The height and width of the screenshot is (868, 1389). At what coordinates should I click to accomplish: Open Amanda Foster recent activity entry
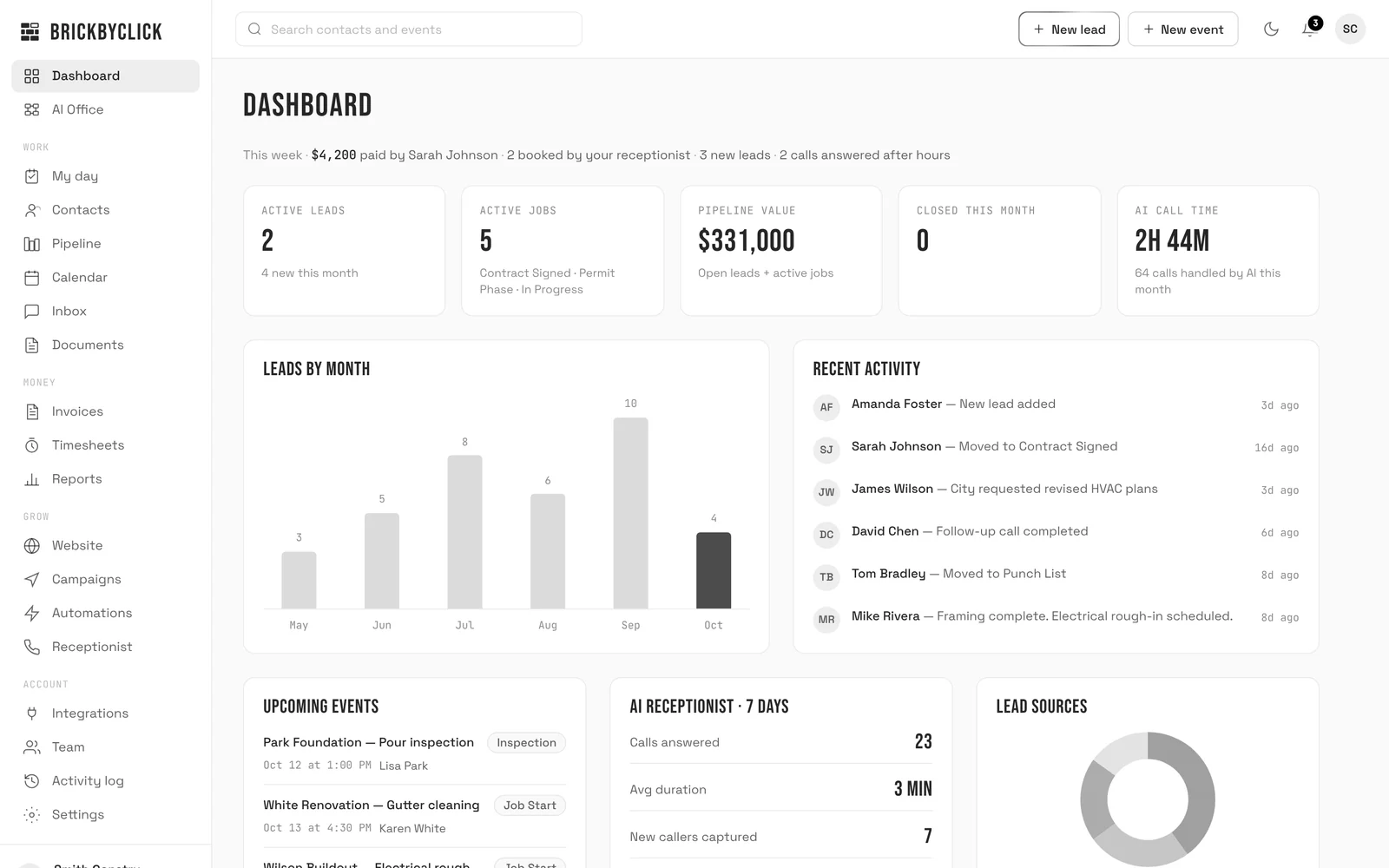1056,405
